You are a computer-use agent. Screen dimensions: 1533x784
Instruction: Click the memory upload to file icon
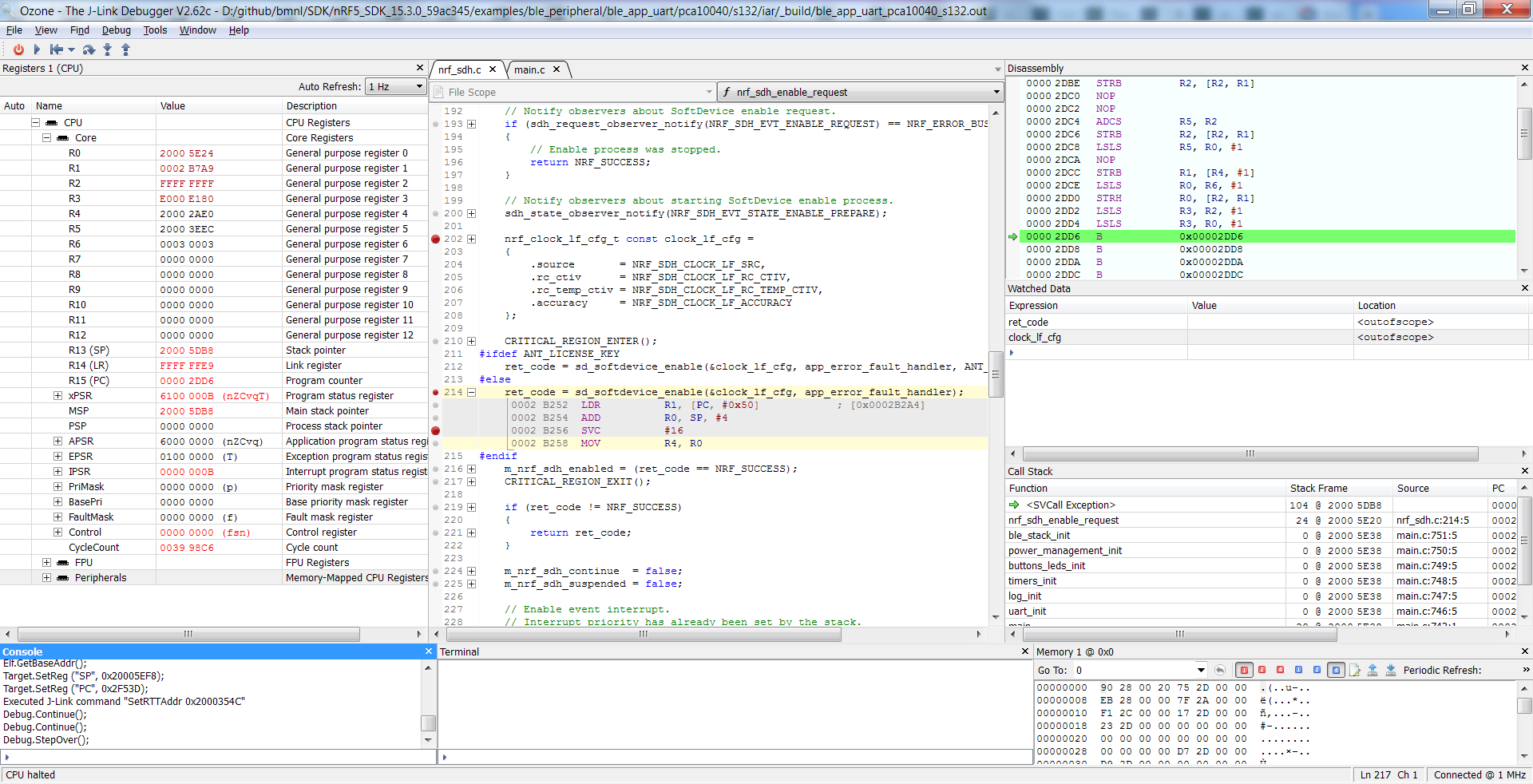point(1373,670)
